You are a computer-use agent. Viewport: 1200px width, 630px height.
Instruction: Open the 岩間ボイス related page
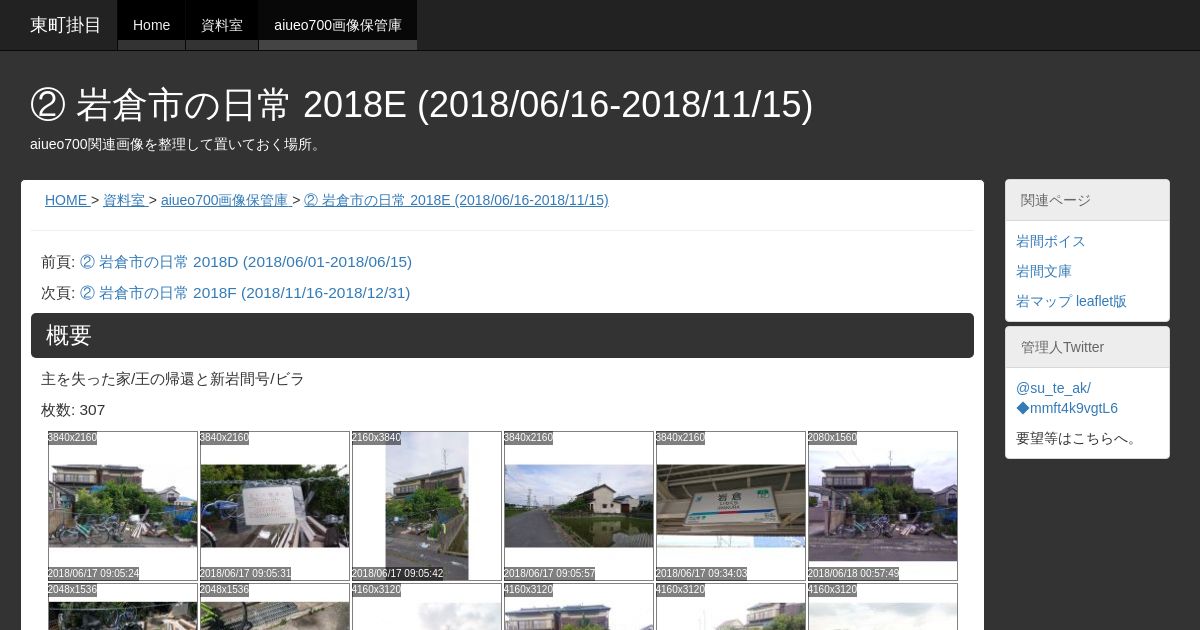point(1051,241)
